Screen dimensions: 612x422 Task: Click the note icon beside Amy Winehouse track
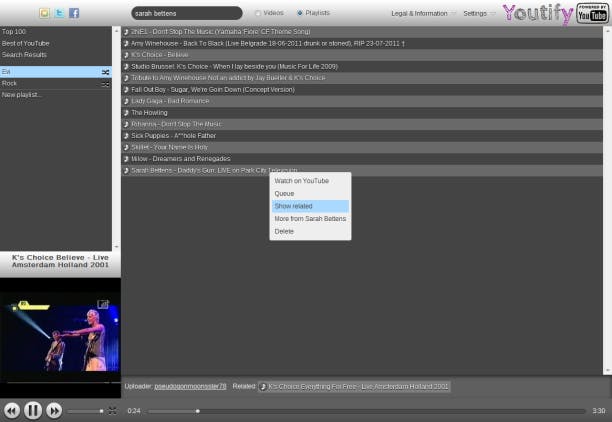coord(126,43)
